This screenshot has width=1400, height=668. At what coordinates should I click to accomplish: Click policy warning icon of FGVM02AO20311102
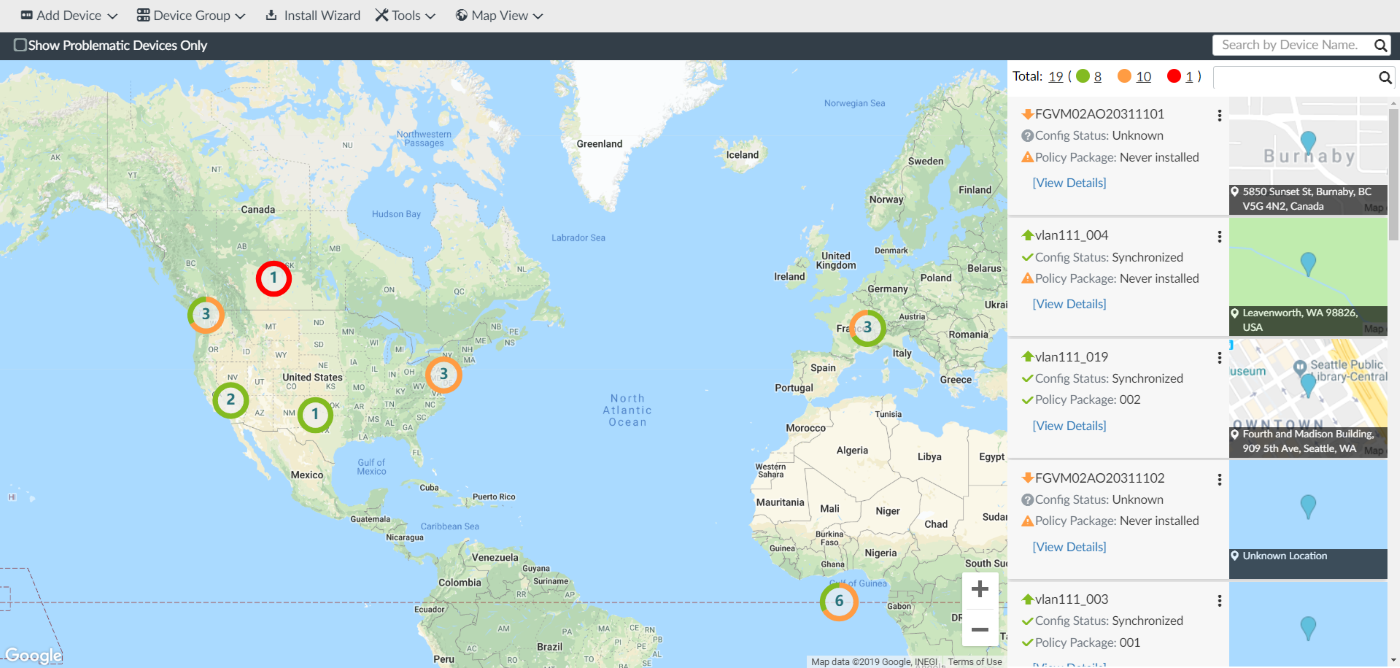tap(1027, 521)
